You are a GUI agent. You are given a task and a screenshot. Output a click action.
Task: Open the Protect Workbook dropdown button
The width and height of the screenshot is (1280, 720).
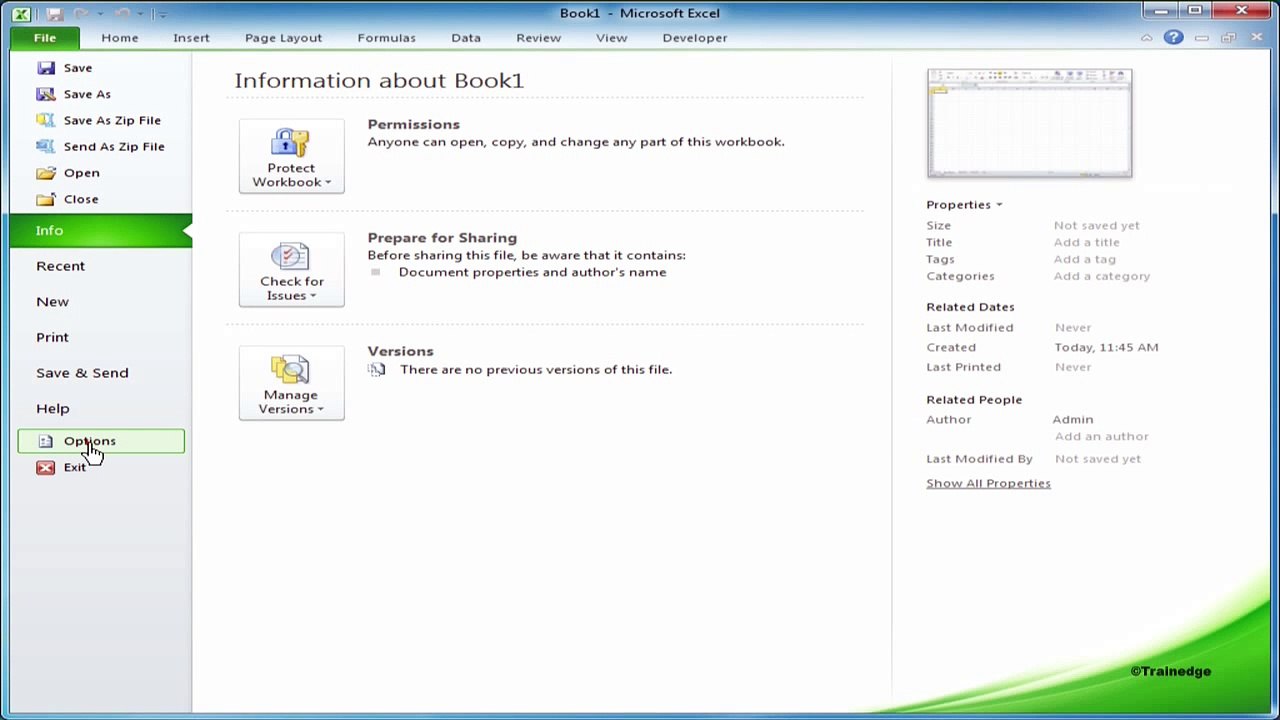point(291,156)
